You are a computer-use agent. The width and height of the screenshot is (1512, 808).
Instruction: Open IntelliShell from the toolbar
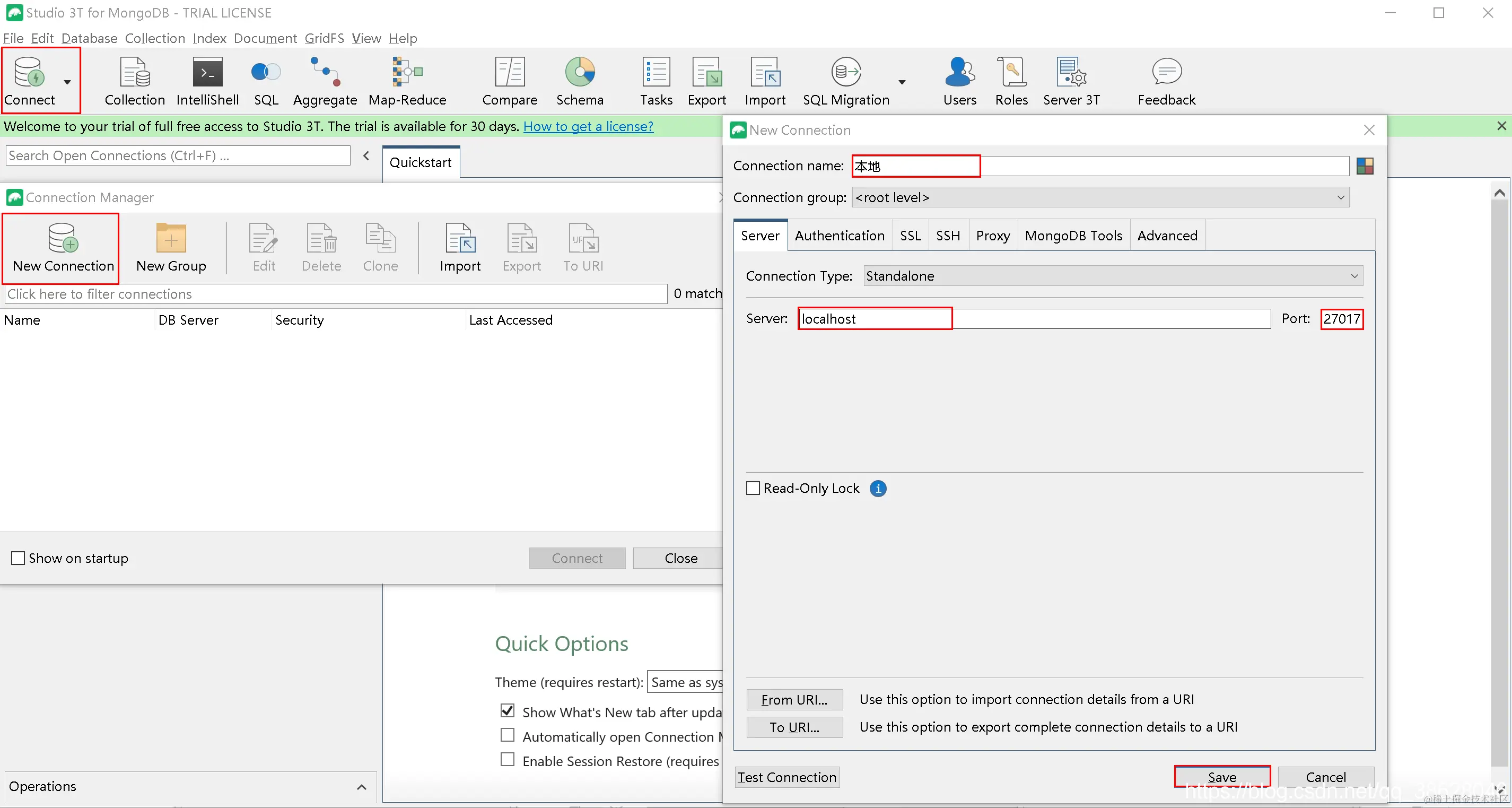tap(207, 82)
